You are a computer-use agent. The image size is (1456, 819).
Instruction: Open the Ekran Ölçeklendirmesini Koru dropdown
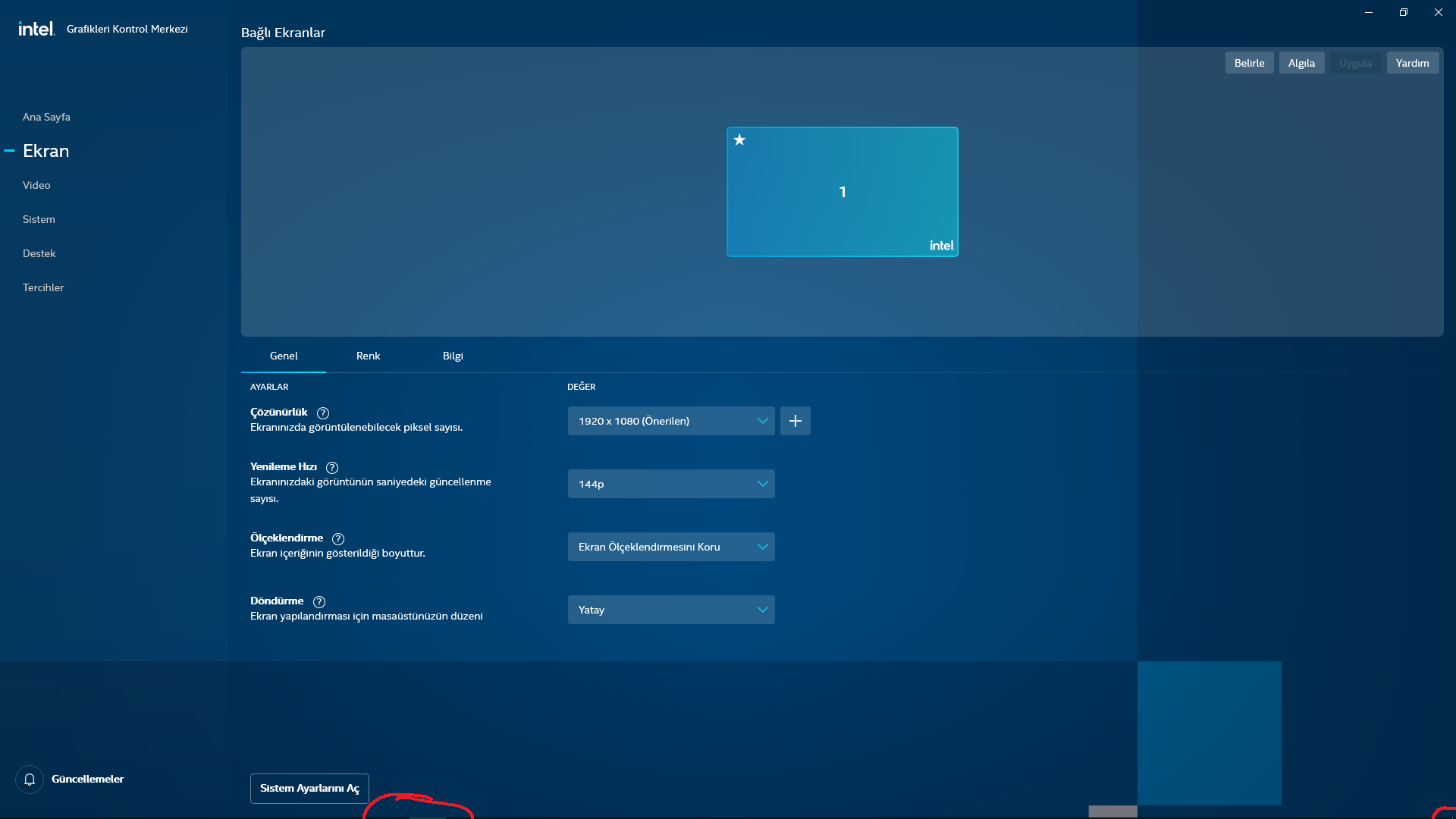(x=670, y=547)
